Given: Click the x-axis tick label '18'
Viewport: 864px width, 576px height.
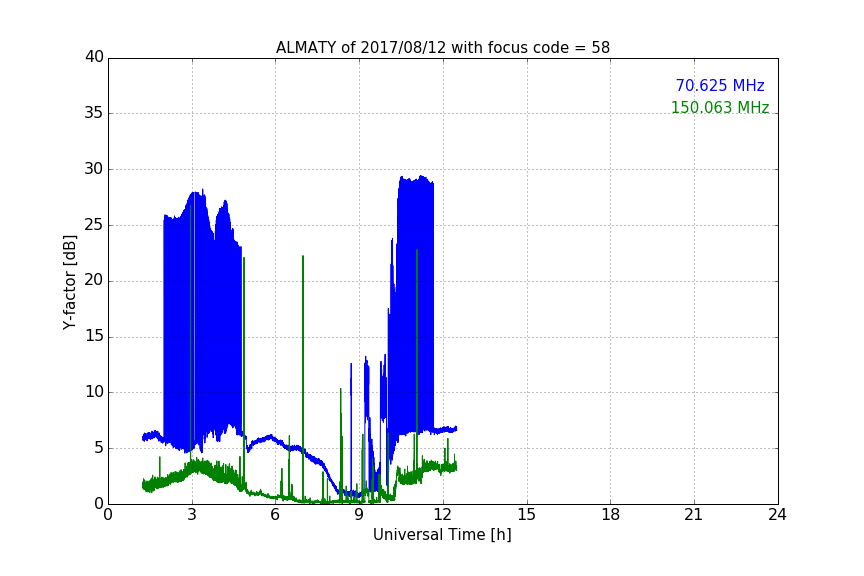Looking at the screenshot, I should [611, 515].
